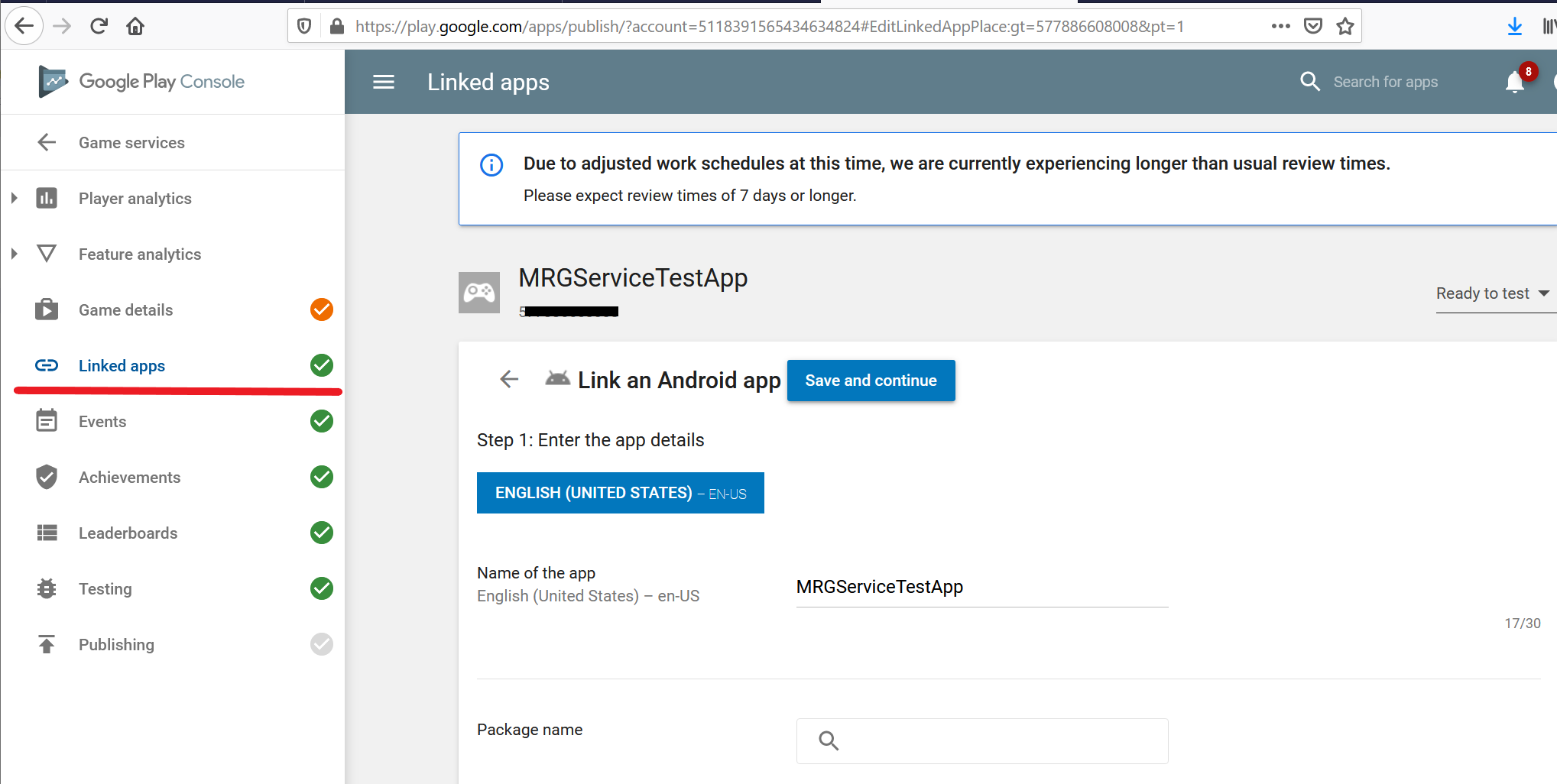The image size is (1557, 784).
Task: Go back using Game services arrow
Action: [x=47, y=142]
